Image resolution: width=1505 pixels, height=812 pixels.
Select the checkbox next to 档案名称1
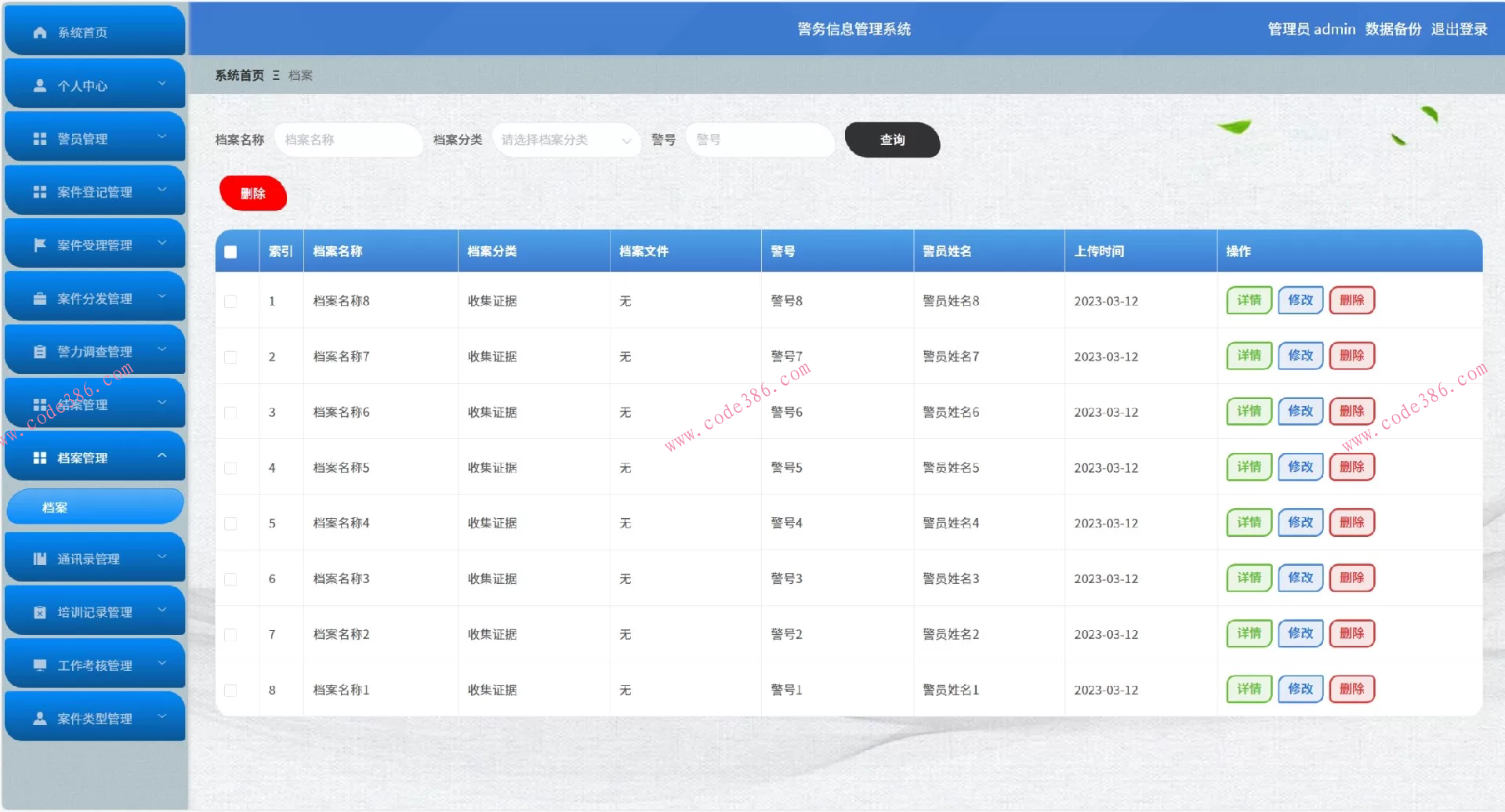(230, 690)
